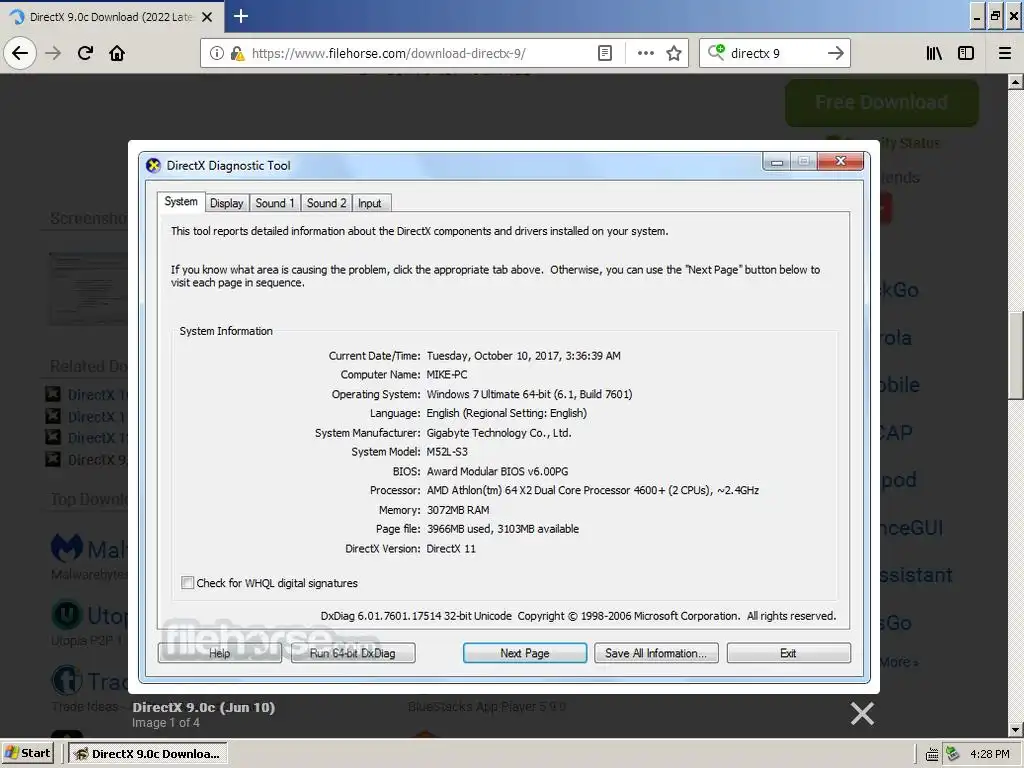The height and width of the screenshot is (768, 1024).
Task: Show site information via the (i) icon
Action: (217, 53)
